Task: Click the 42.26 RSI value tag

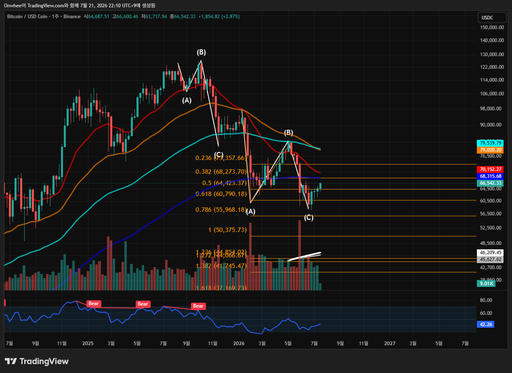Action: (x=485, y=324)
